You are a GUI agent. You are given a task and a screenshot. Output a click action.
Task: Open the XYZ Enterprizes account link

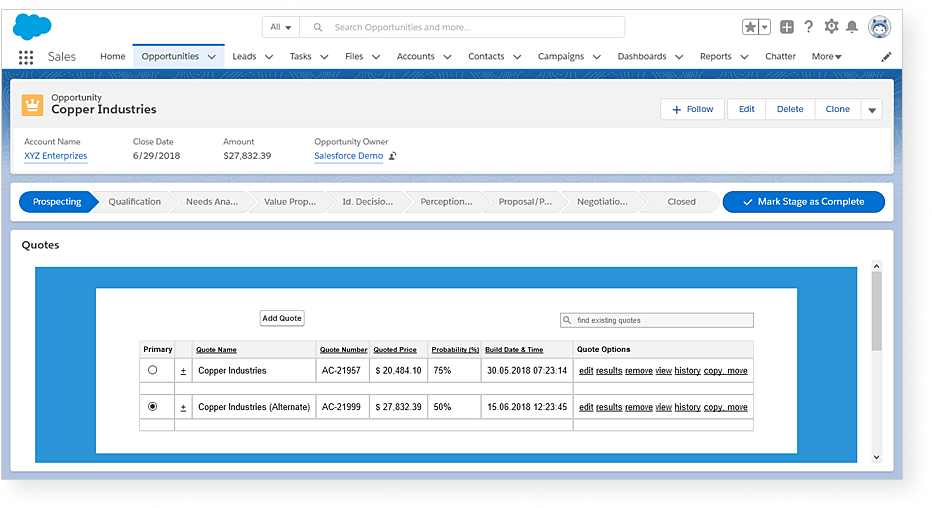[x=55, y=156]
